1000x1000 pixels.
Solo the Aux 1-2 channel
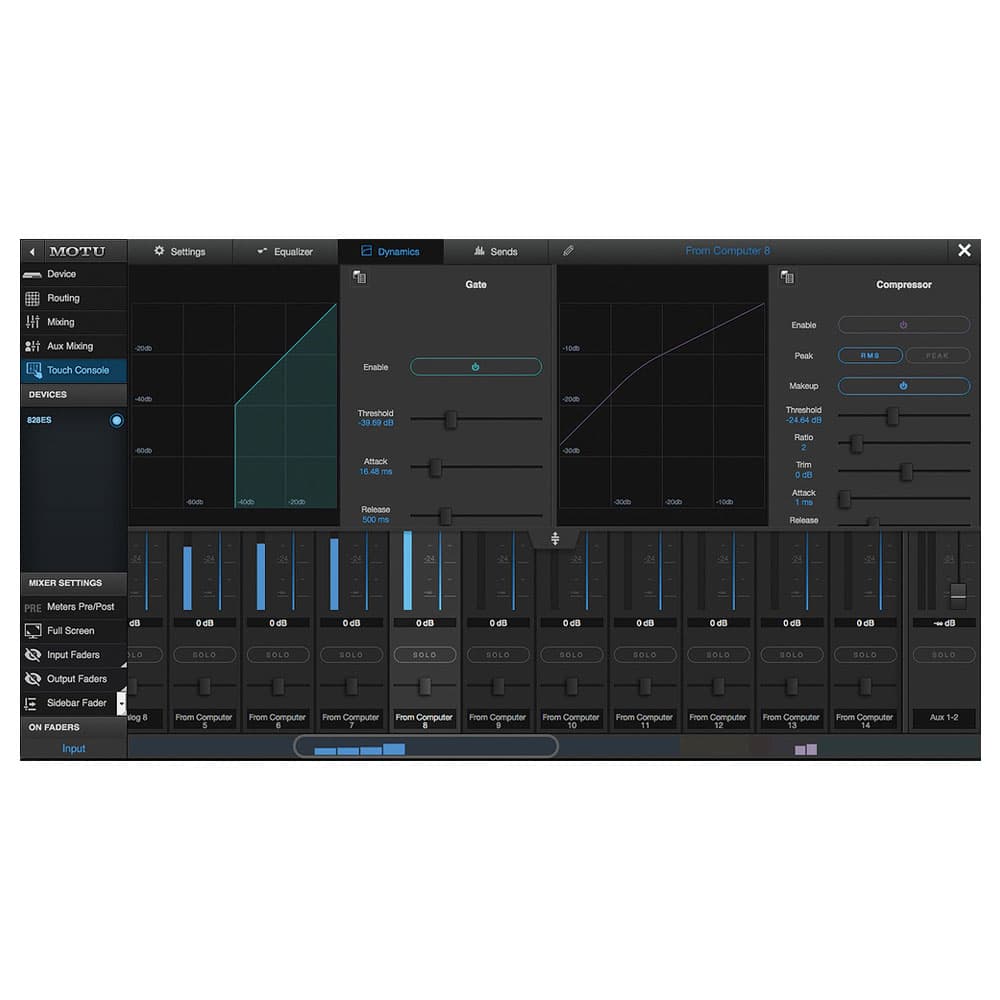(944, 655)
